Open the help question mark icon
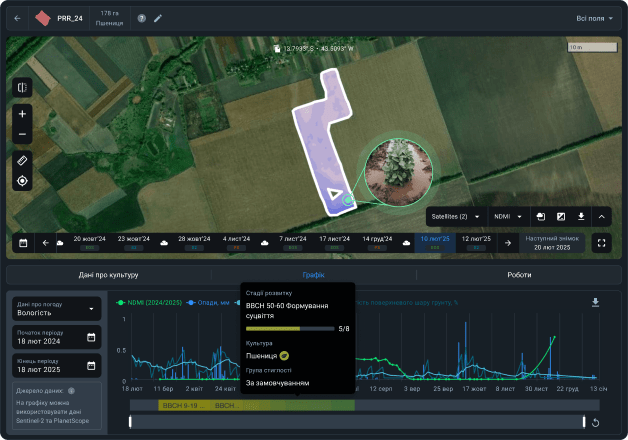Viewport: 628px width, 440px height. (x=141, y=18)
